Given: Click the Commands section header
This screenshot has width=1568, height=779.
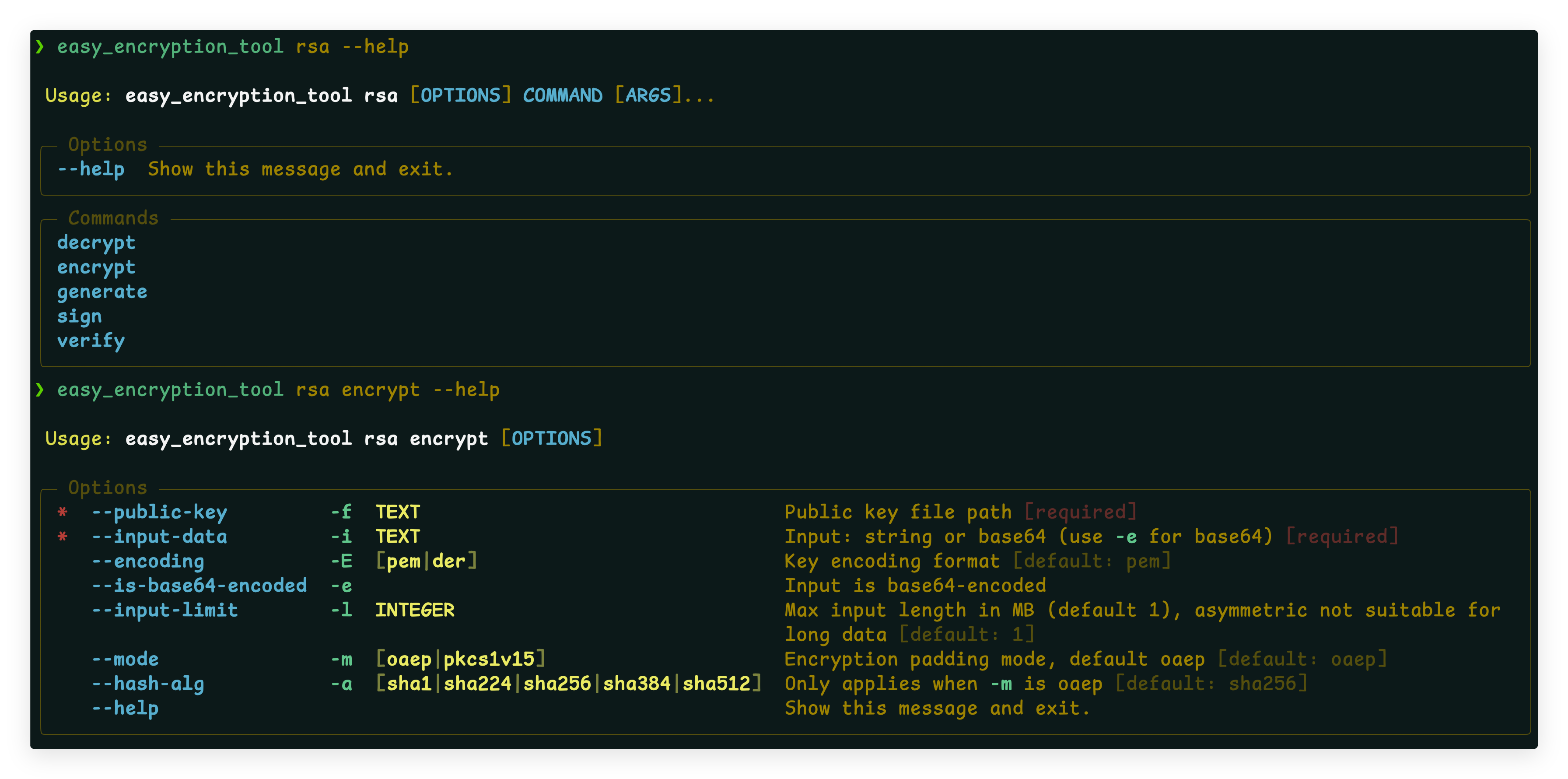Looking at the screenshot, I should (x=113, y=218).
